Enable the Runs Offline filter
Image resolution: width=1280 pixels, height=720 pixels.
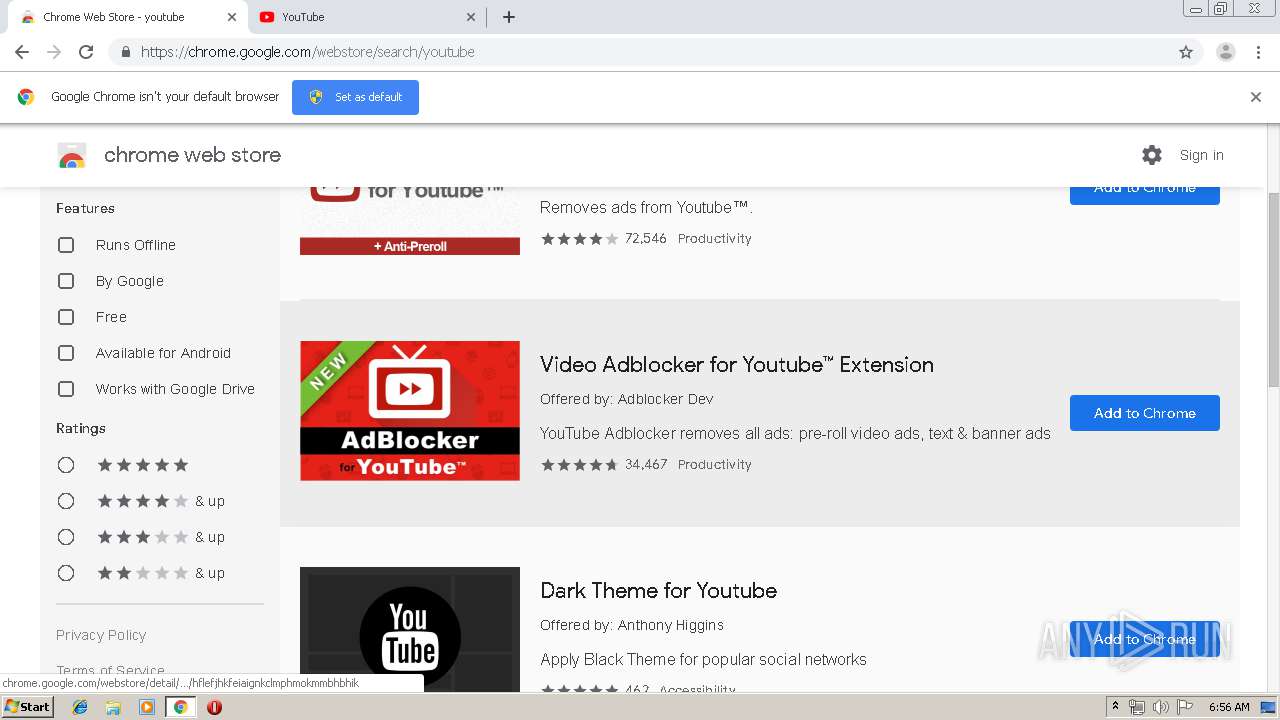[x=66, y=245]
